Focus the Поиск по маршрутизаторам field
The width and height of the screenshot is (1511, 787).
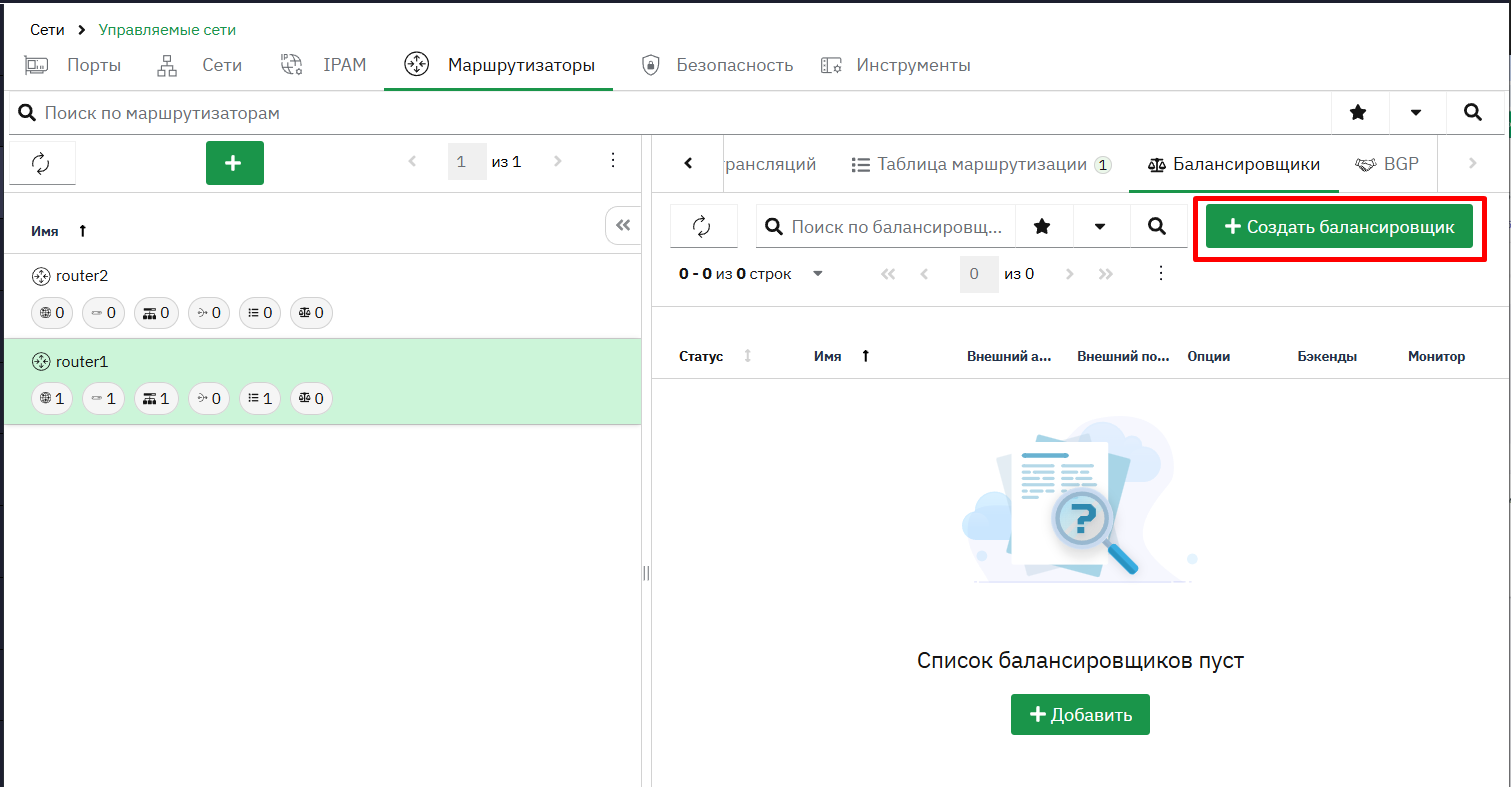coord(670,113)
